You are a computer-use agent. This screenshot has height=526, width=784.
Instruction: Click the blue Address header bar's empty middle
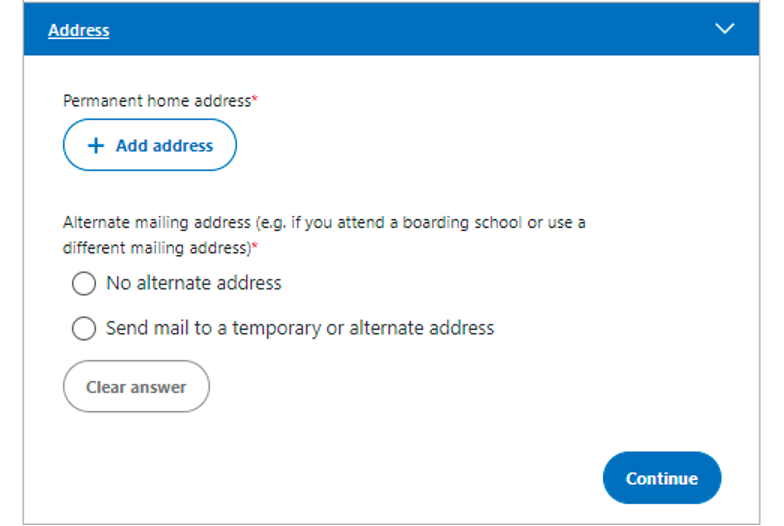[400, 30]
